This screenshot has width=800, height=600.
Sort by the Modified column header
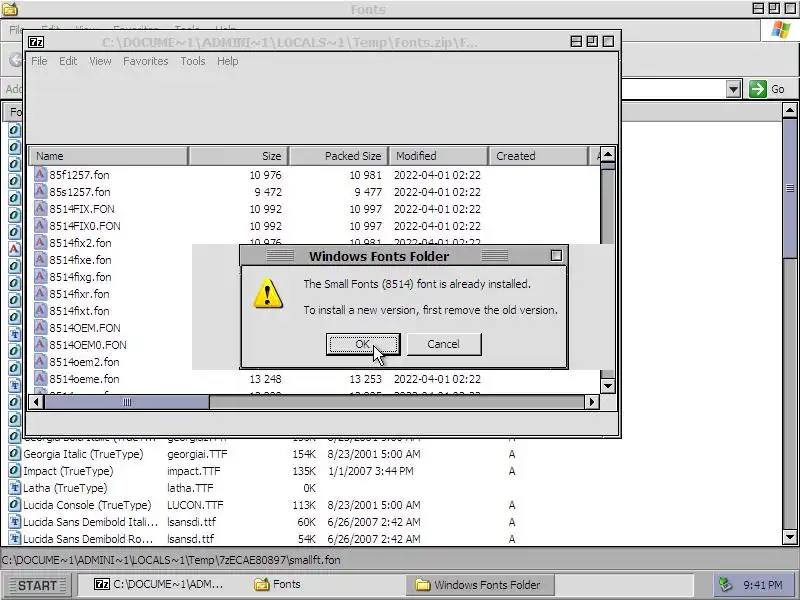click(x=439, y=156)
